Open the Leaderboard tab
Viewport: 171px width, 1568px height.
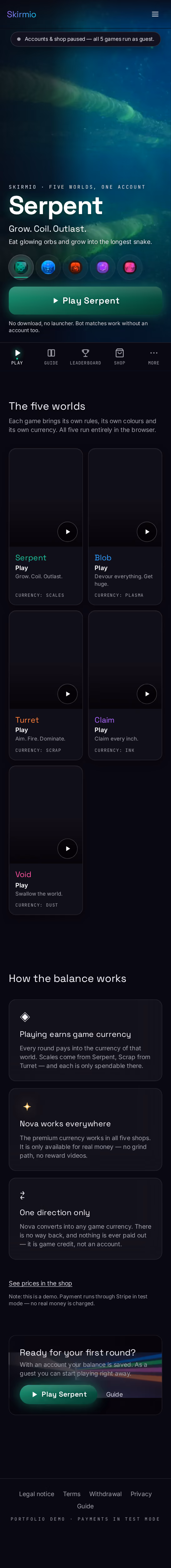click(85, 357)
